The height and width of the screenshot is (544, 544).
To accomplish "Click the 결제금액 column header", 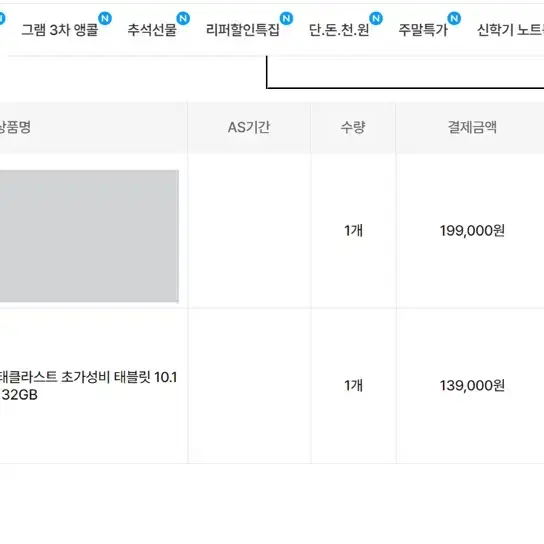I will click(x=472, y=127).
